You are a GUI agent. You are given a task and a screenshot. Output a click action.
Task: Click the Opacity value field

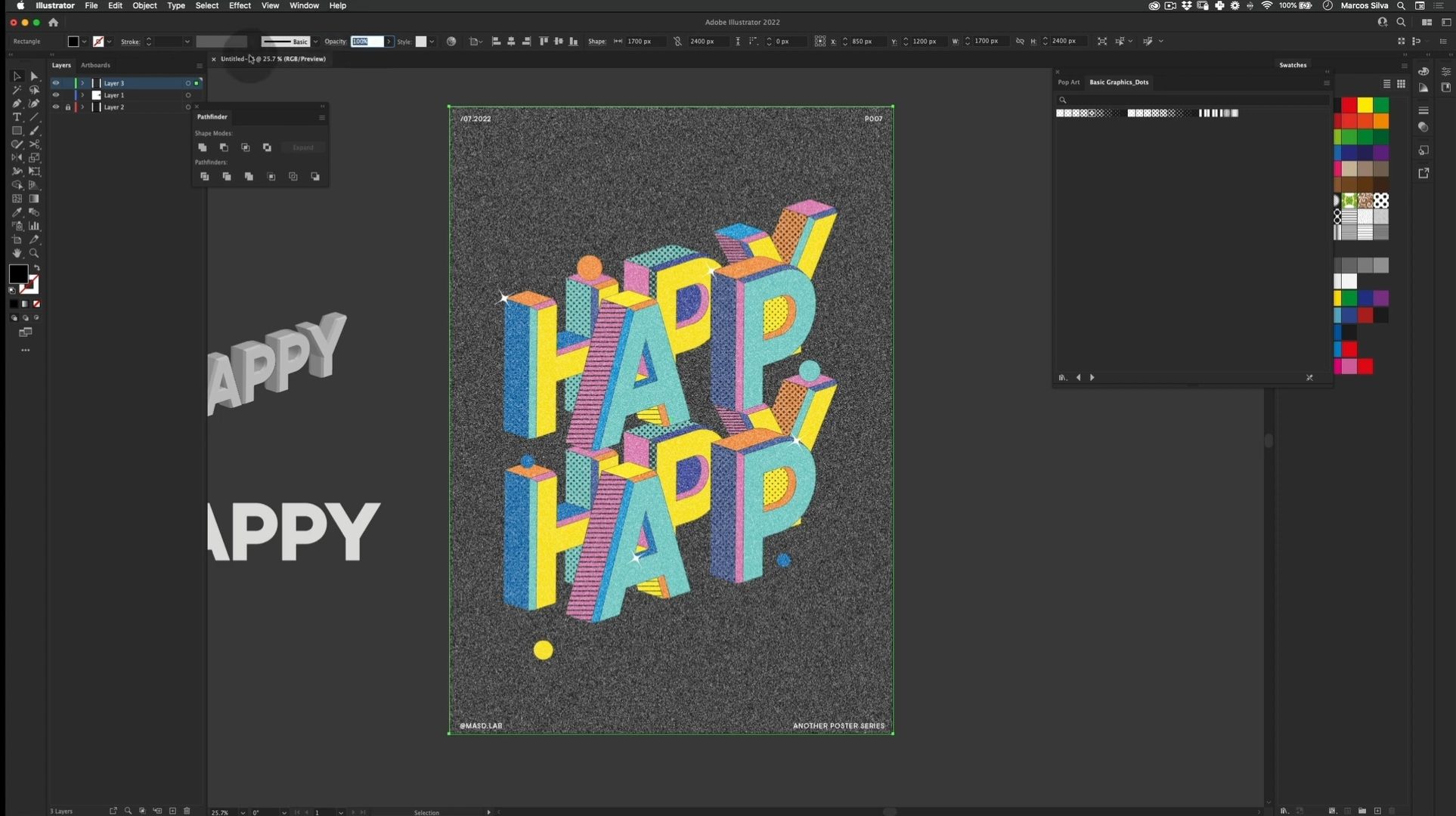point(367,42)
